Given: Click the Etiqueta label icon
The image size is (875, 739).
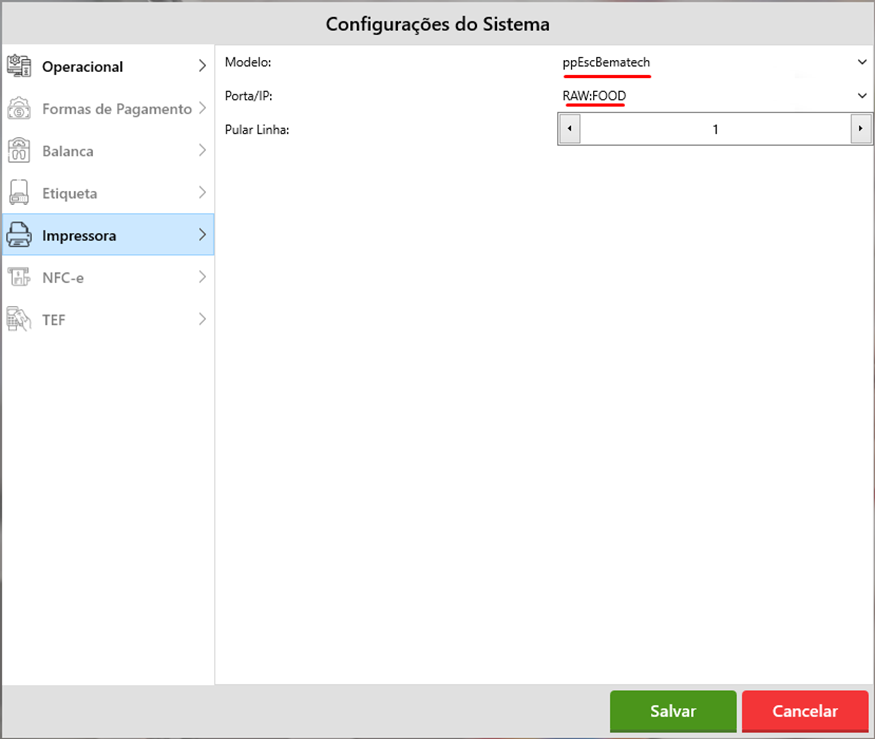Looking at the screenshot, I should tap(19, 193).
